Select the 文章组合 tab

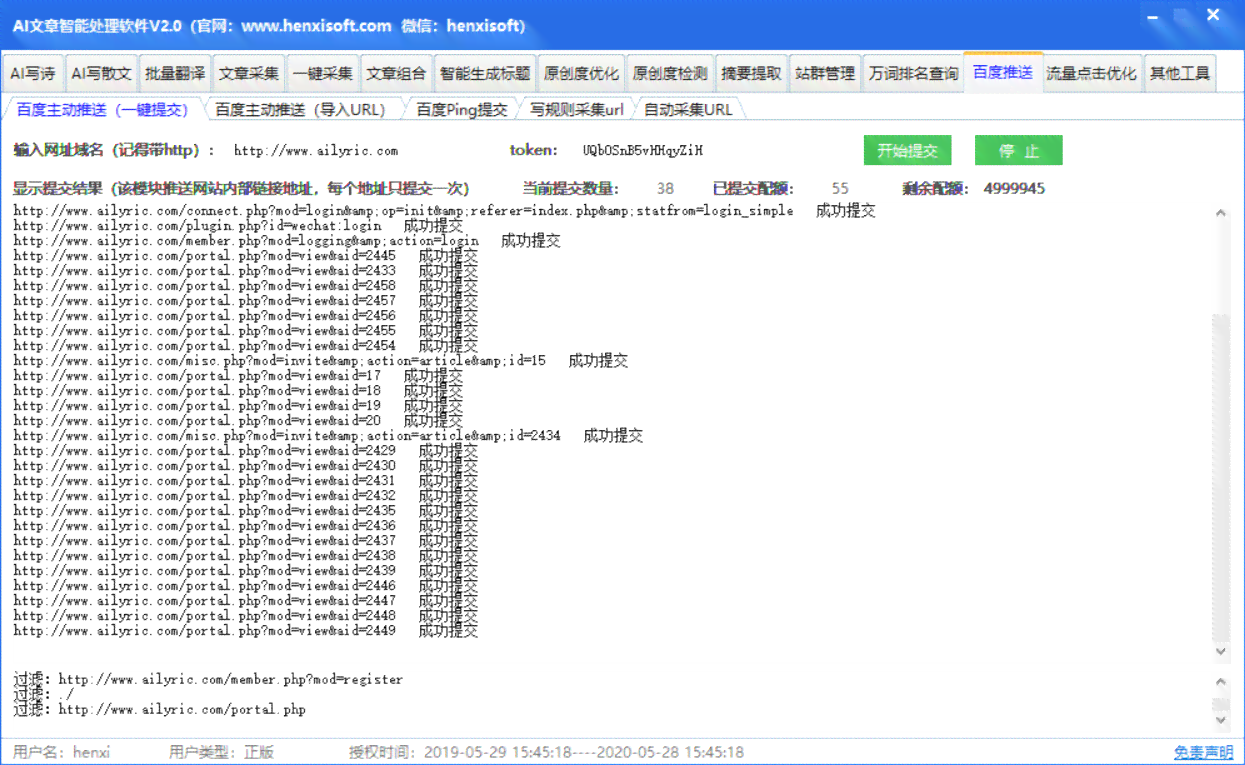[x=396, y=73]
